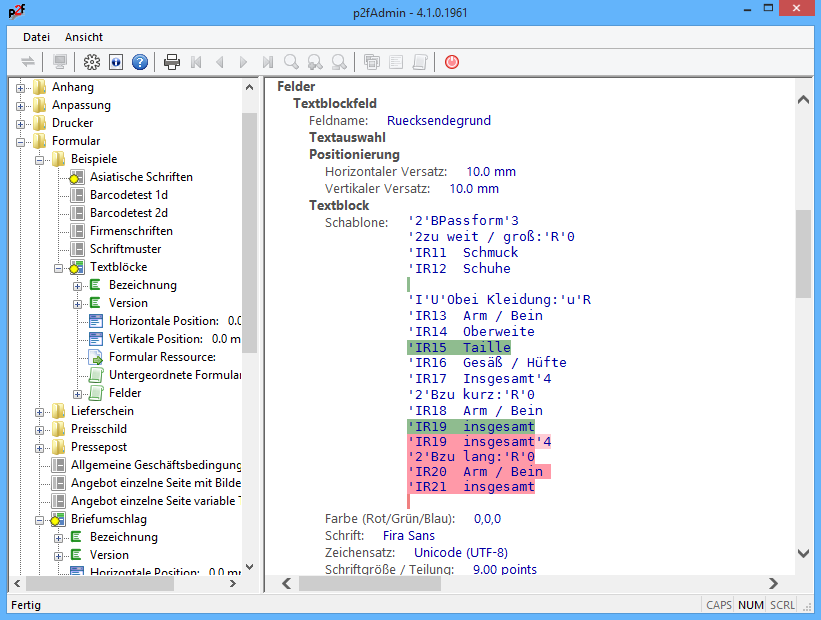This screenshot has height=620, width=821.
Task: Open the Datei menu
Action: tap(37, 37)
